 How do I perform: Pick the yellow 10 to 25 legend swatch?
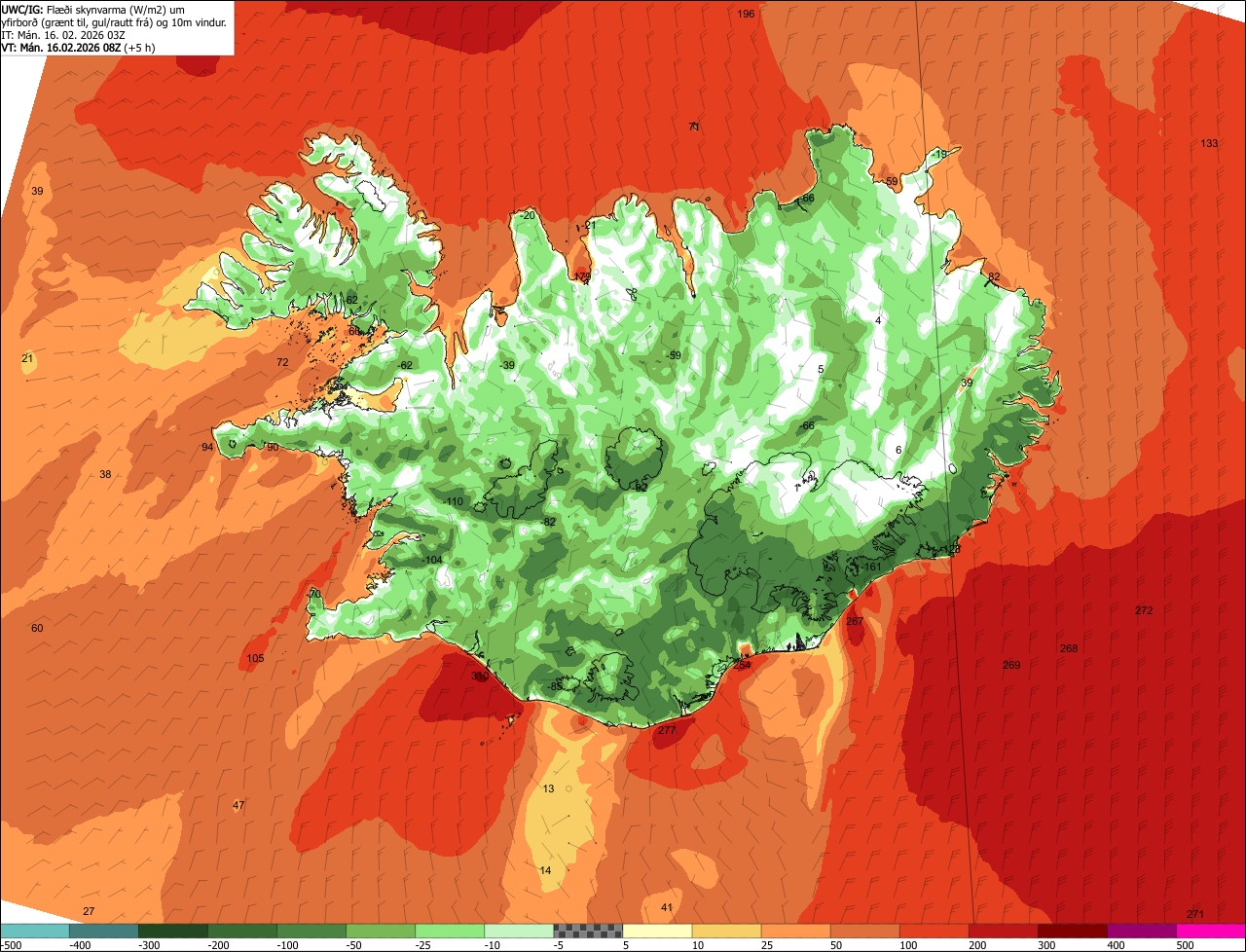coord(725,931)
